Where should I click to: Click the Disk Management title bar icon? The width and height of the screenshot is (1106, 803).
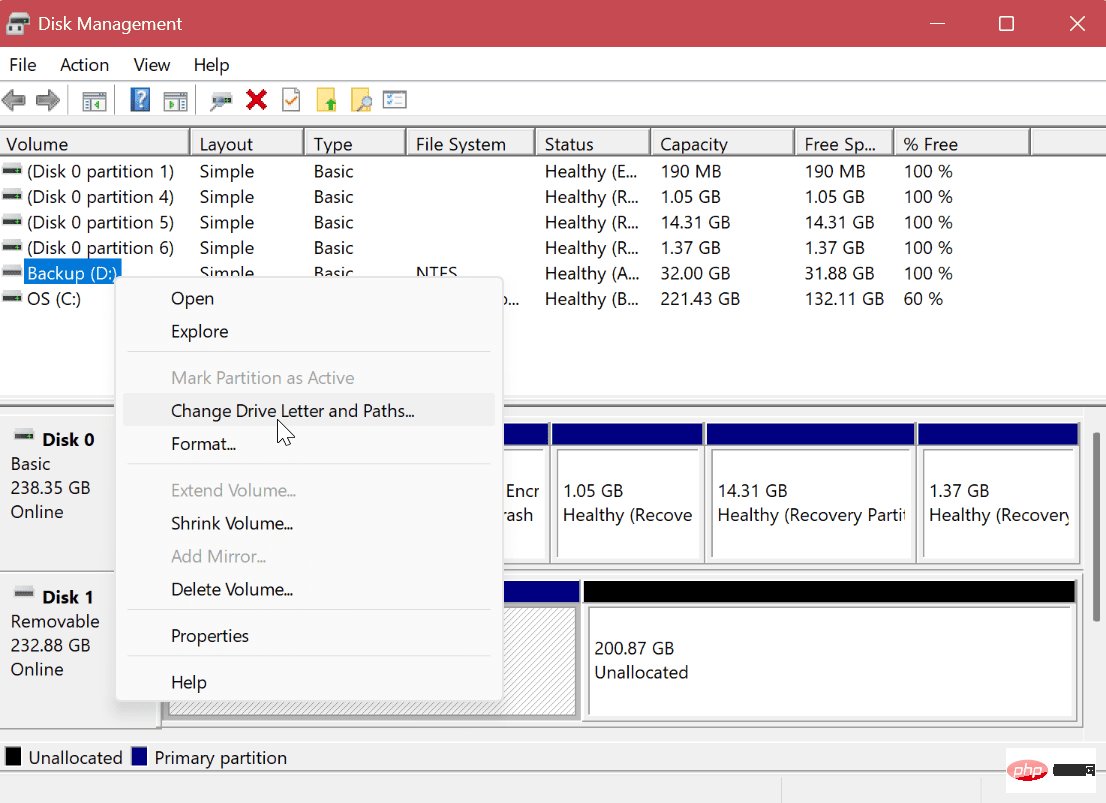coord(18,23)
